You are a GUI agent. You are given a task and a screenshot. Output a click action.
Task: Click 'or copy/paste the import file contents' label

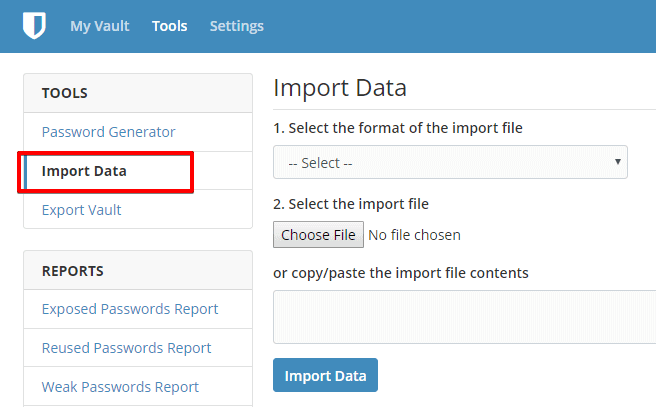coord(401,273)
